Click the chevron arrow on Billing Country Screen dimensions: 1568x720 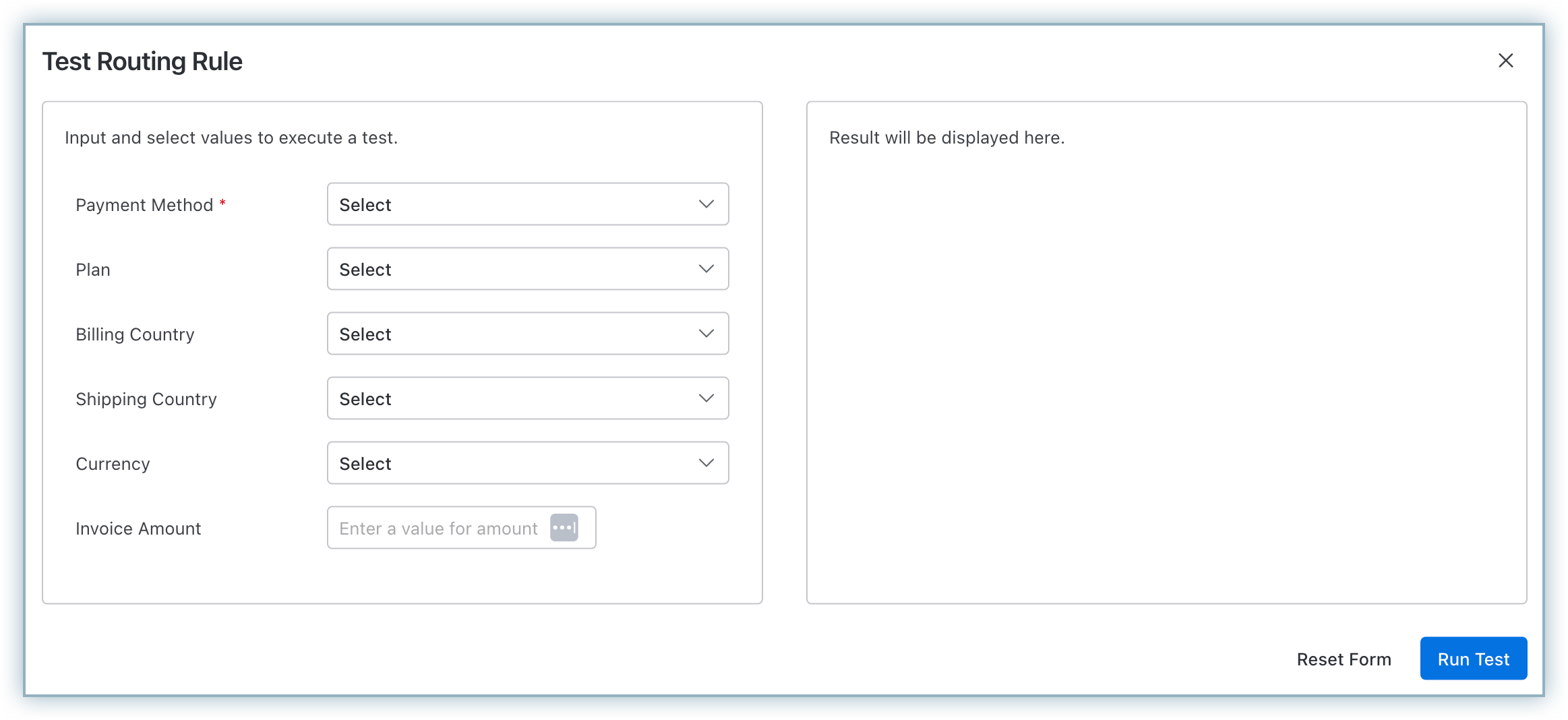click(706, 334)
